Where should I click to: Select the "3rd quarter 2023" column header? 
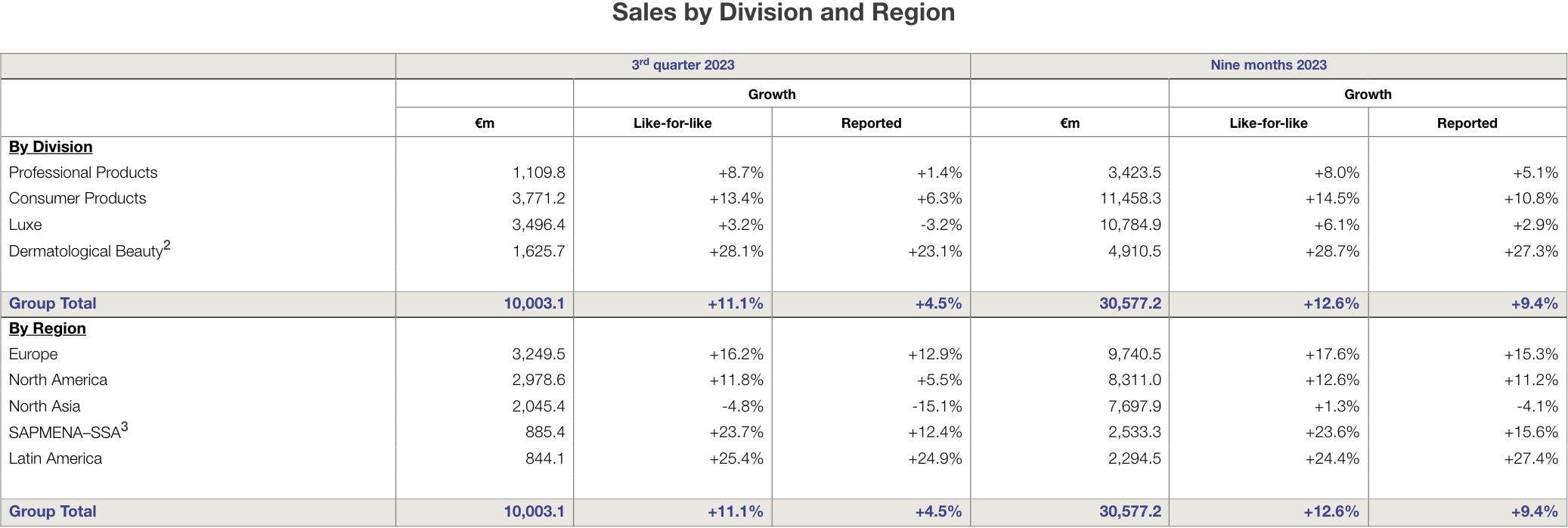point(683,65)
